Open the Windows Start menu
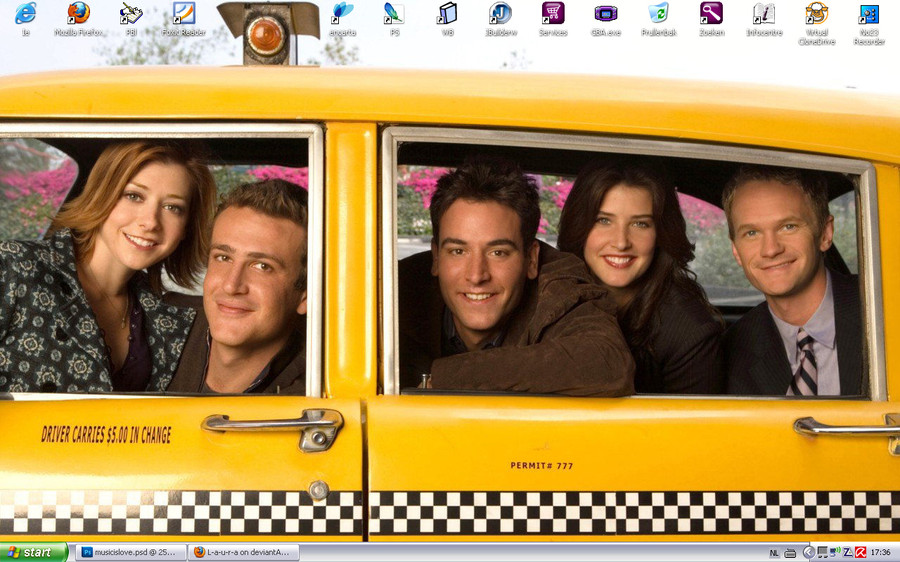 point(34,552)
